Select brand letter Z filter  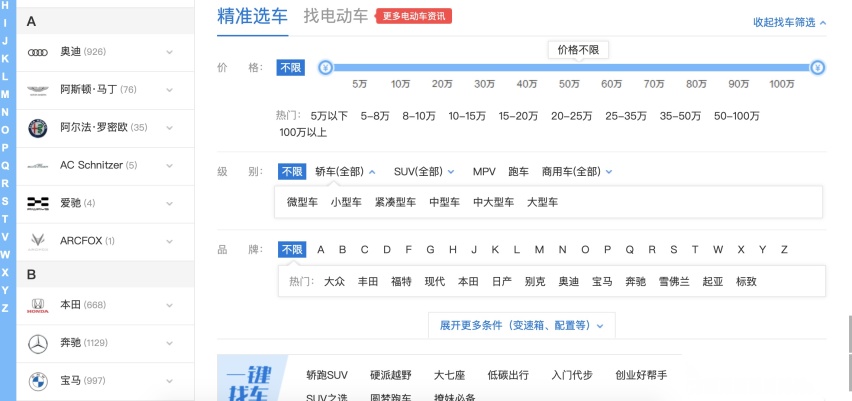pos(784,250)
